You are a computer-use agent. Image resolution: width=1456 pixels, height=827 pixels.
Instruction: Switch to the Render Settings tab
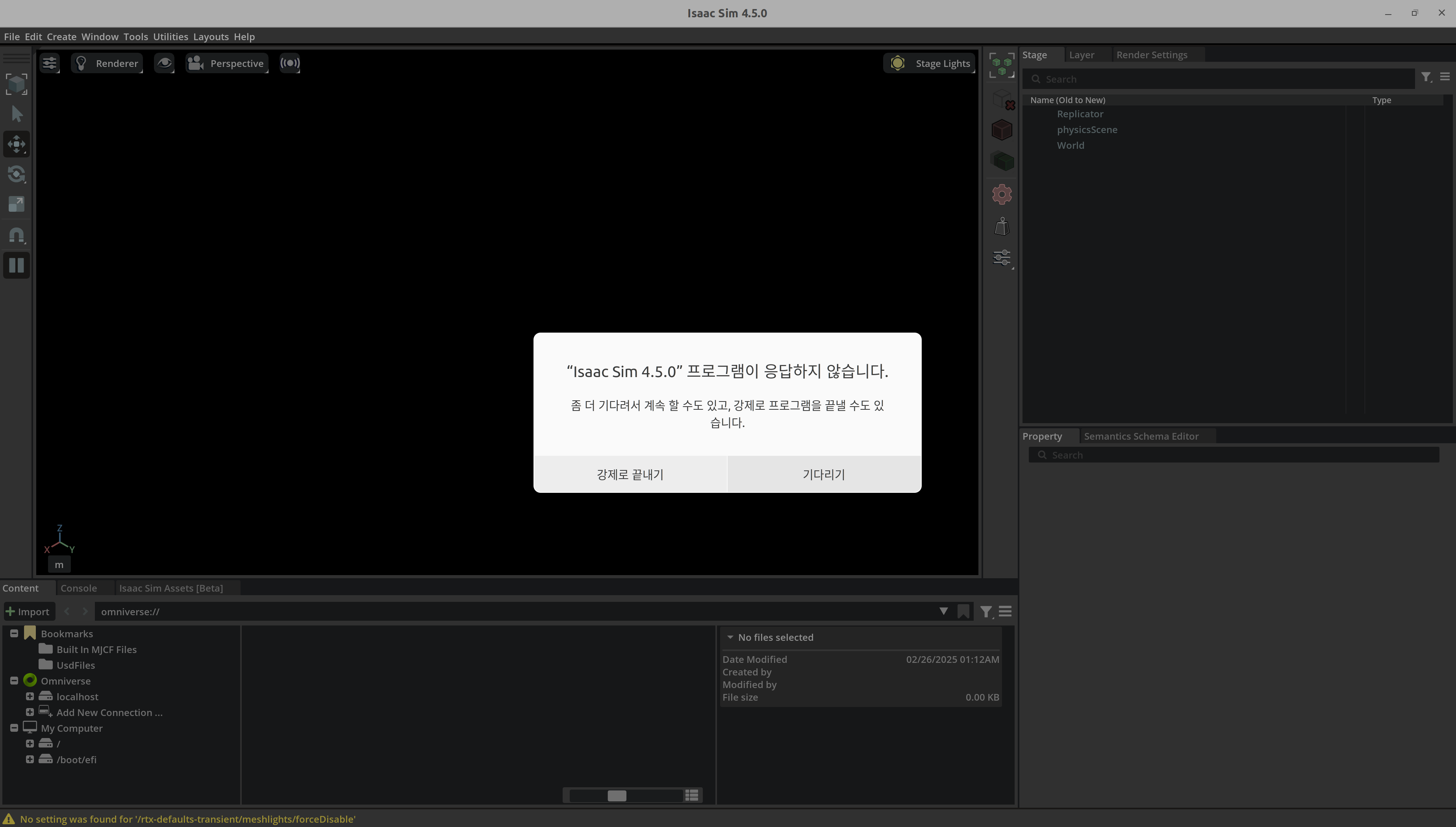[x=1152, y=55]
